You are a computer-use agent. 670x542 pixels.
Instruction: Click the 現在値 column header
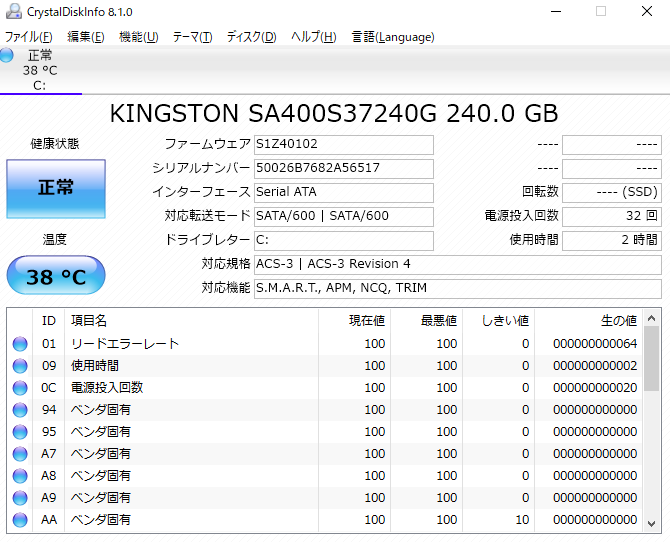click(x=354, y=321)
